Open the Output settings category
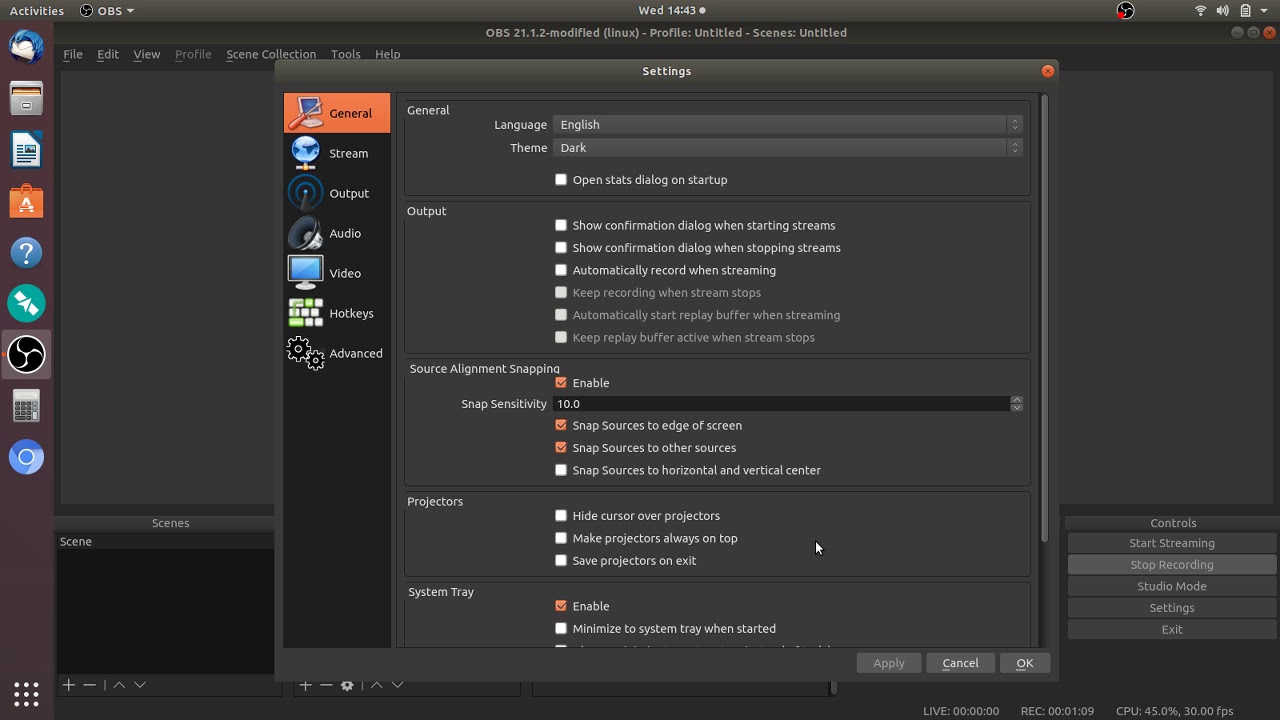Screen dimensions: 1280x720 pos(337,193)
